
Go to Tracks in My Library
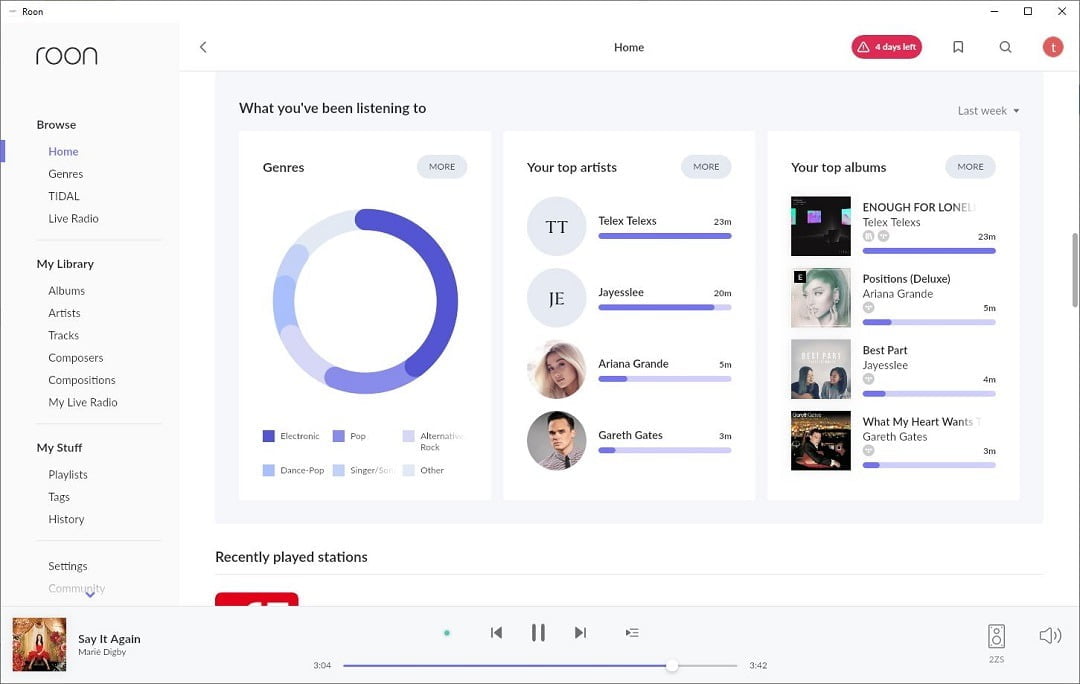[63, 335]
